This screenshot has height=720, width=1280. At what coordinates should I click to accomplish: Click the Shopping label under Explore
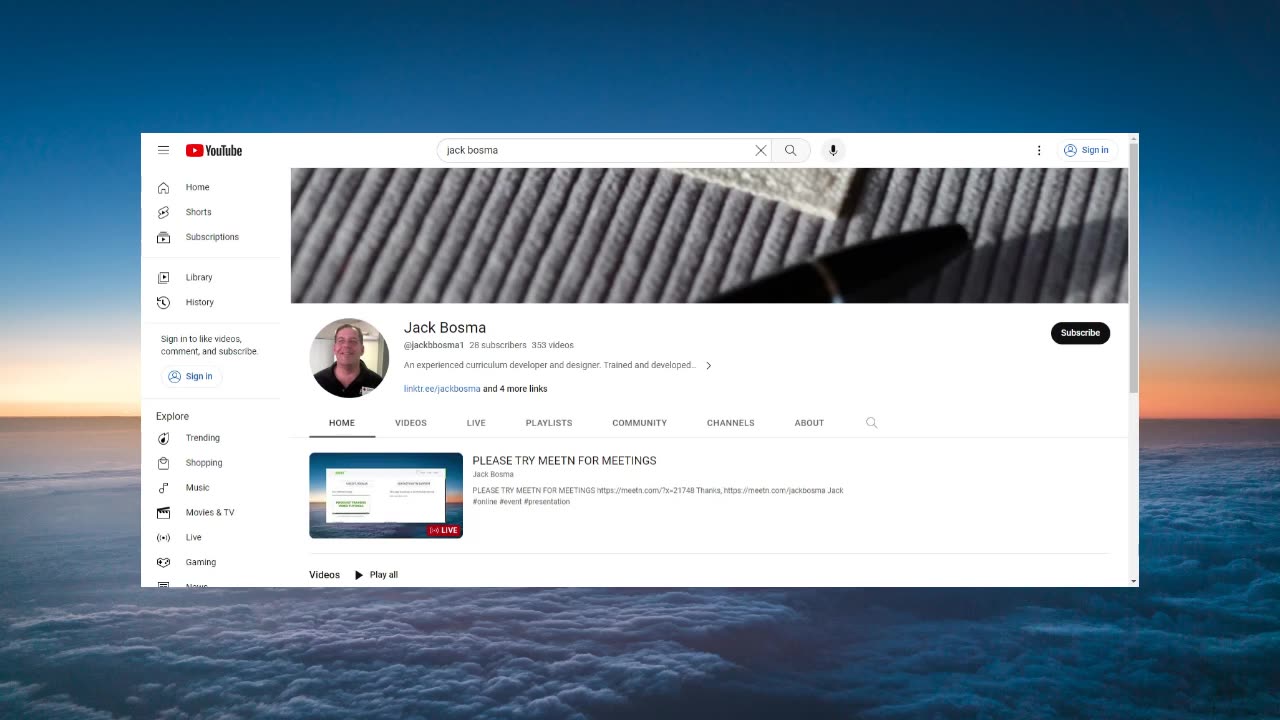point(204,463)
